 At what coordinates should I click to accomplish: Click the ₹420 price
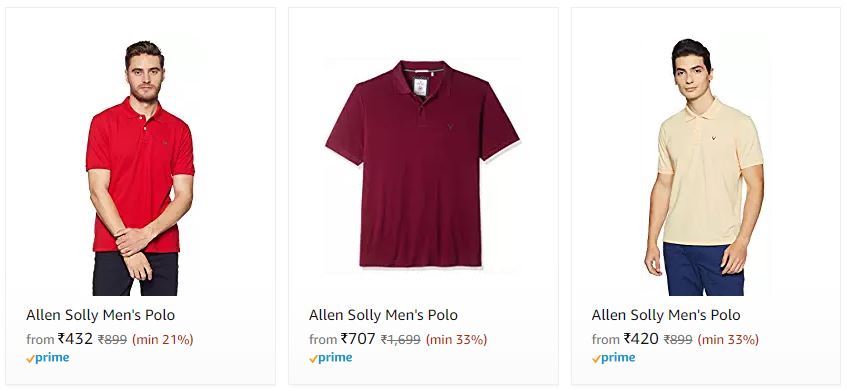641,339
